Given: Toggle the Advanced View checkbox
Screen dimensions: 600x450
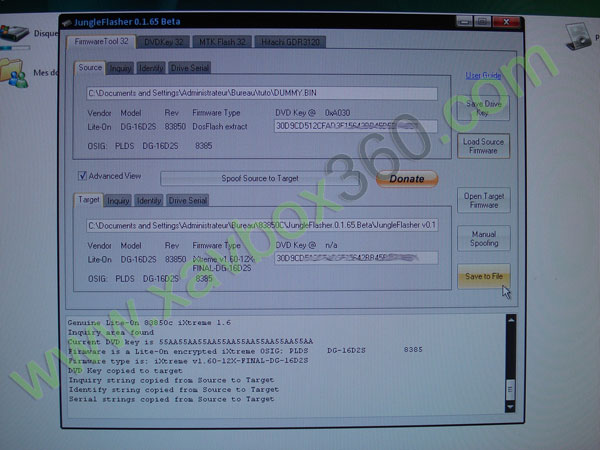Looking at the screenshot, I should 82,176.
